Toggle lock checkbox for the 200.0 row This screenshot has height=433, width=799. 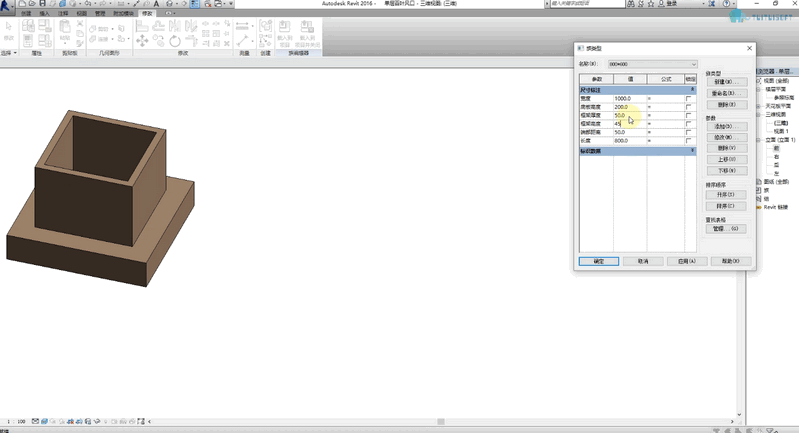(x=688, y=107)
